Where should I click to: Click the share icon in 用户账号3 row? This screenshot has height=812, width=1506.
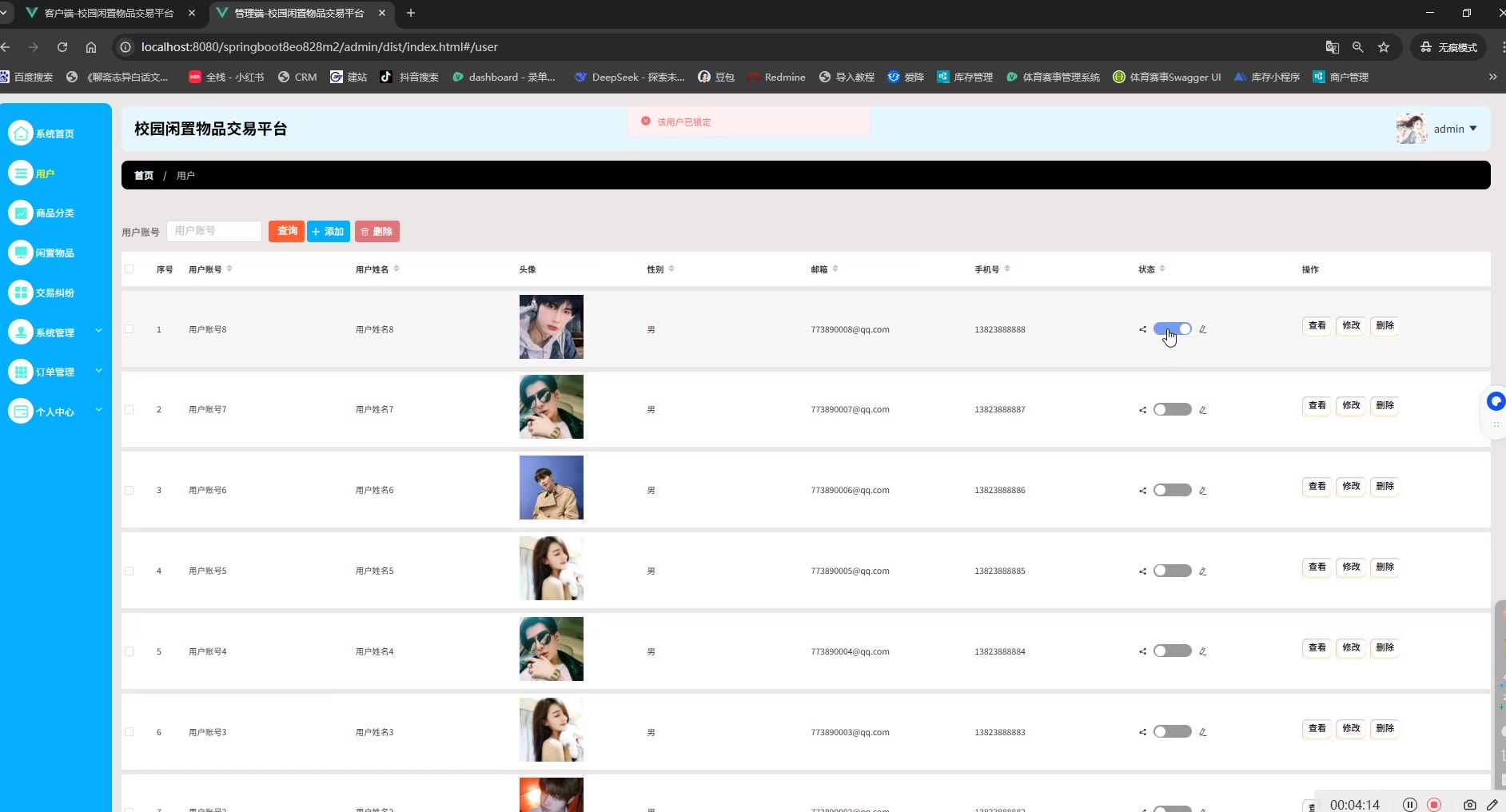pyautogui.click(x=1142, y=732)
